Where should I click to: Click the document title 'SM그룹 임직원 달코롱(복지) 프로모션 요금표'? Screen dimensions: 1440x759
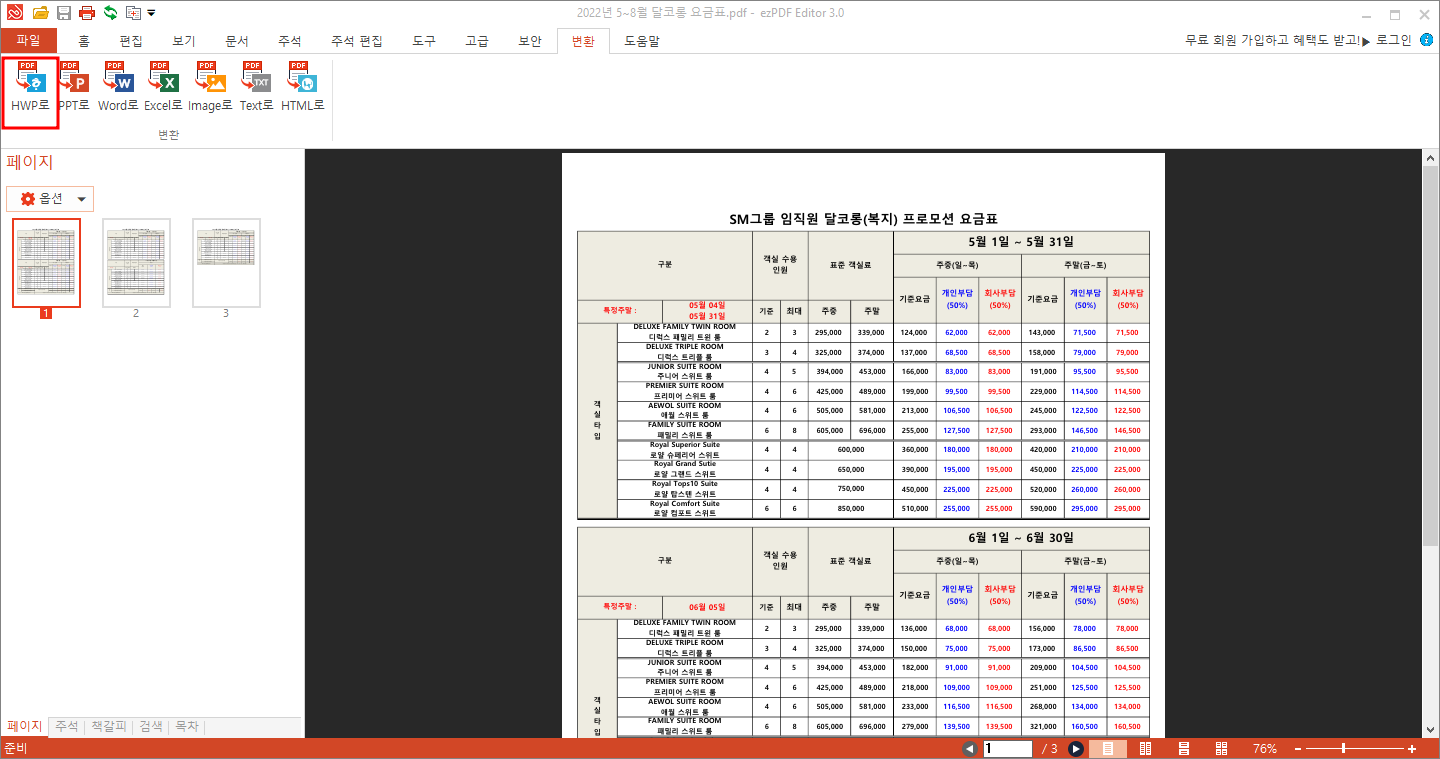click(864, 219)
